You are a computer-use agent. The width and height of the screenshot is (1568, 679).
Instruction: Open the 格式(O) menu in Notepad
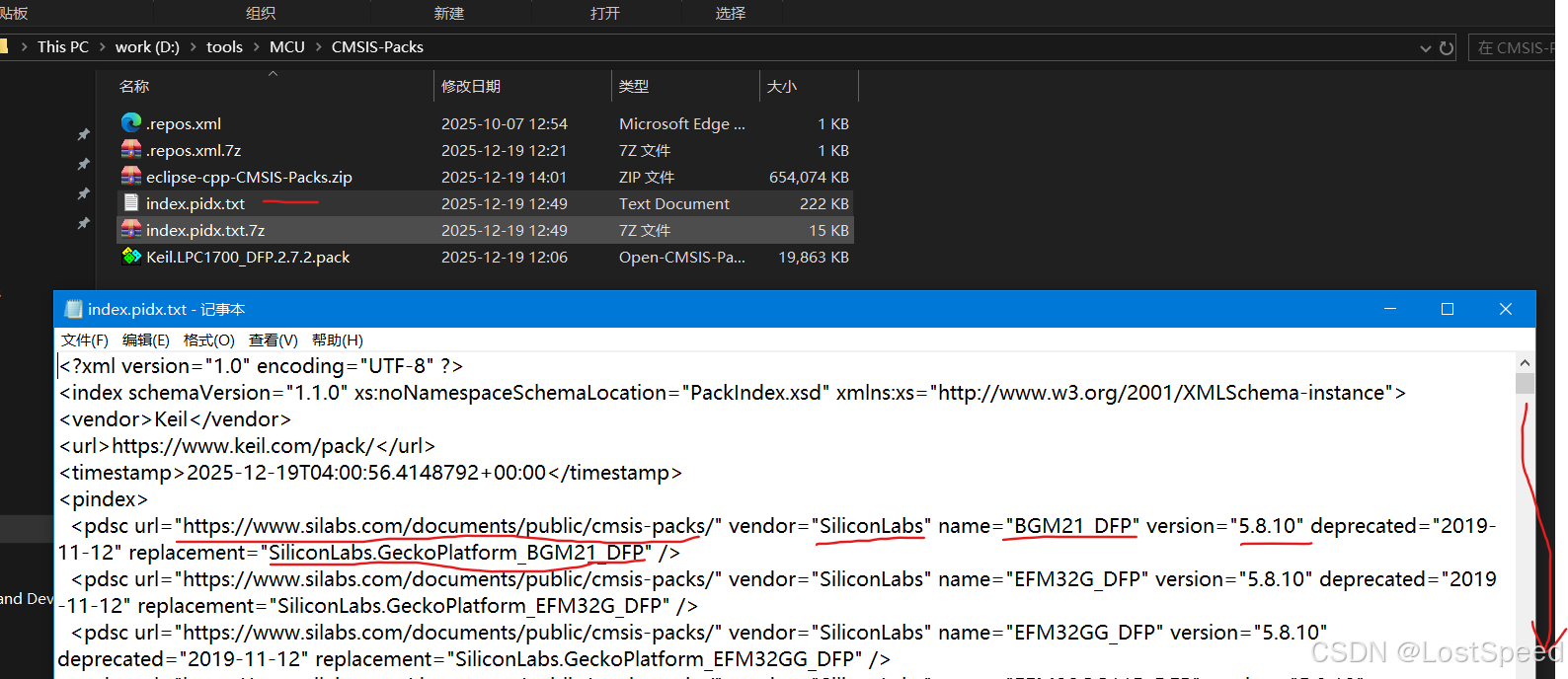pyautogui.click(x=209, y=339)
